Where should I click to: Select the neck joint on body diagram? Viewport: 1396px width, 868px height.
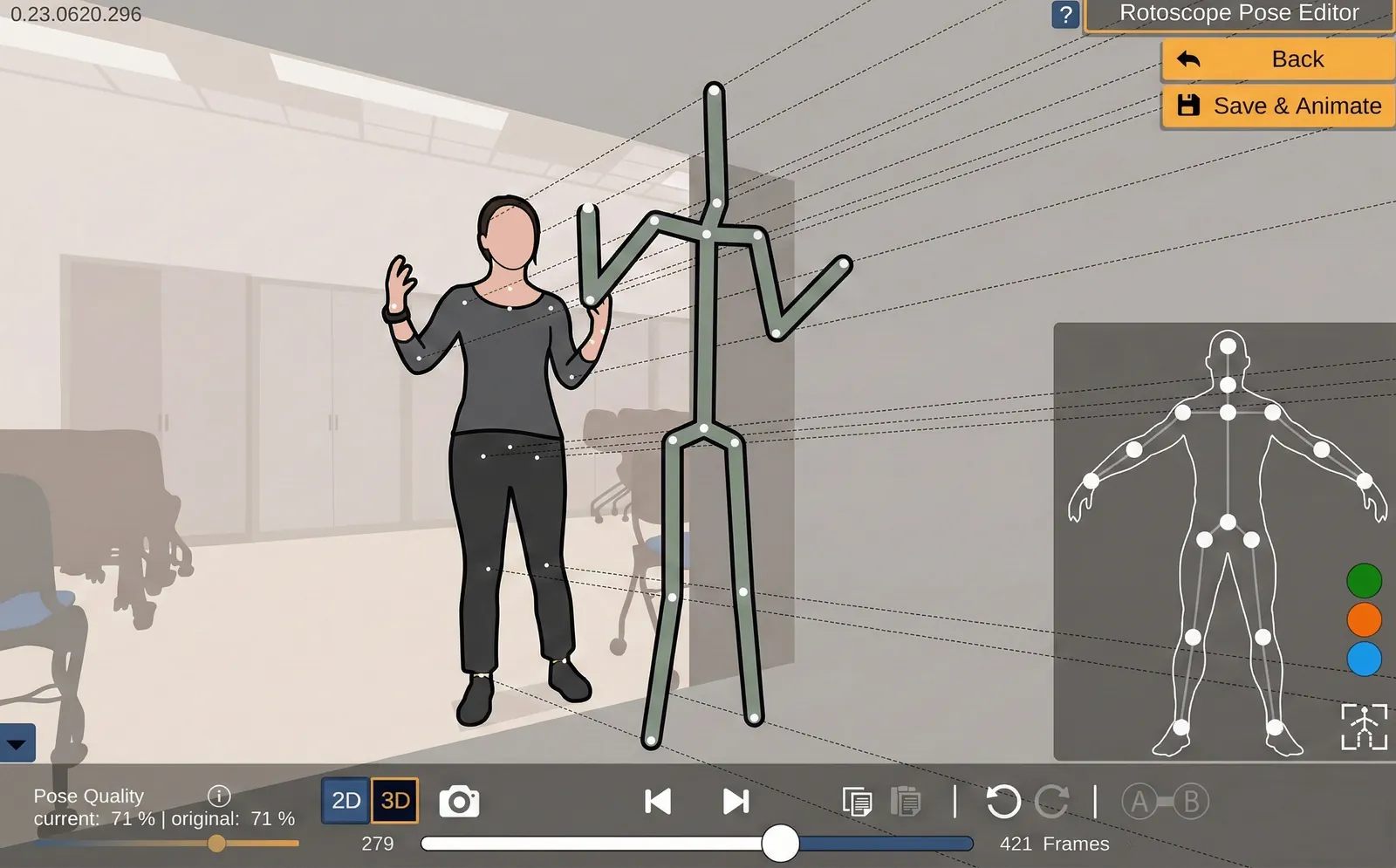[x=1228, y=385]
